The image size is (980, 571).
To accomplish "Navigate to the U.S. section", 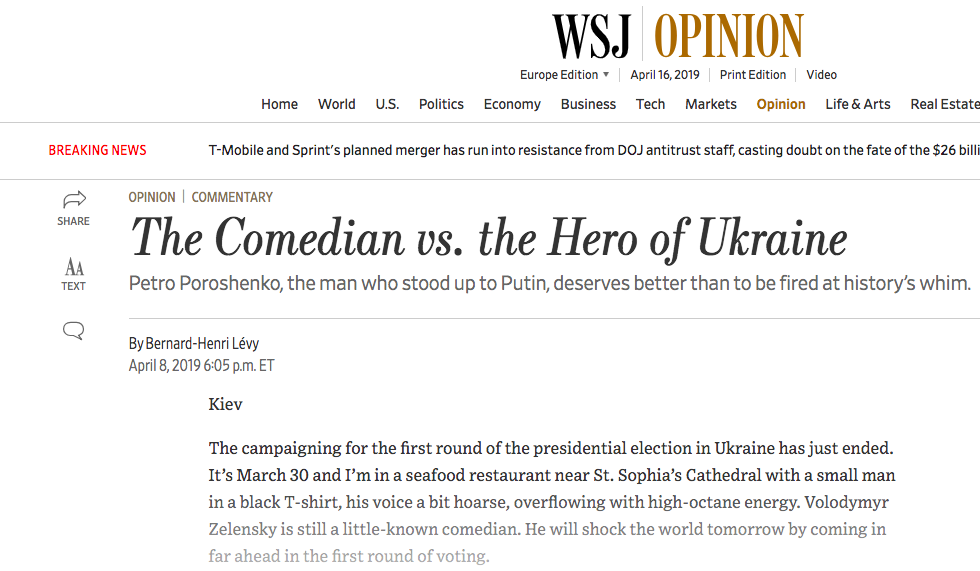I will point(387,104).
